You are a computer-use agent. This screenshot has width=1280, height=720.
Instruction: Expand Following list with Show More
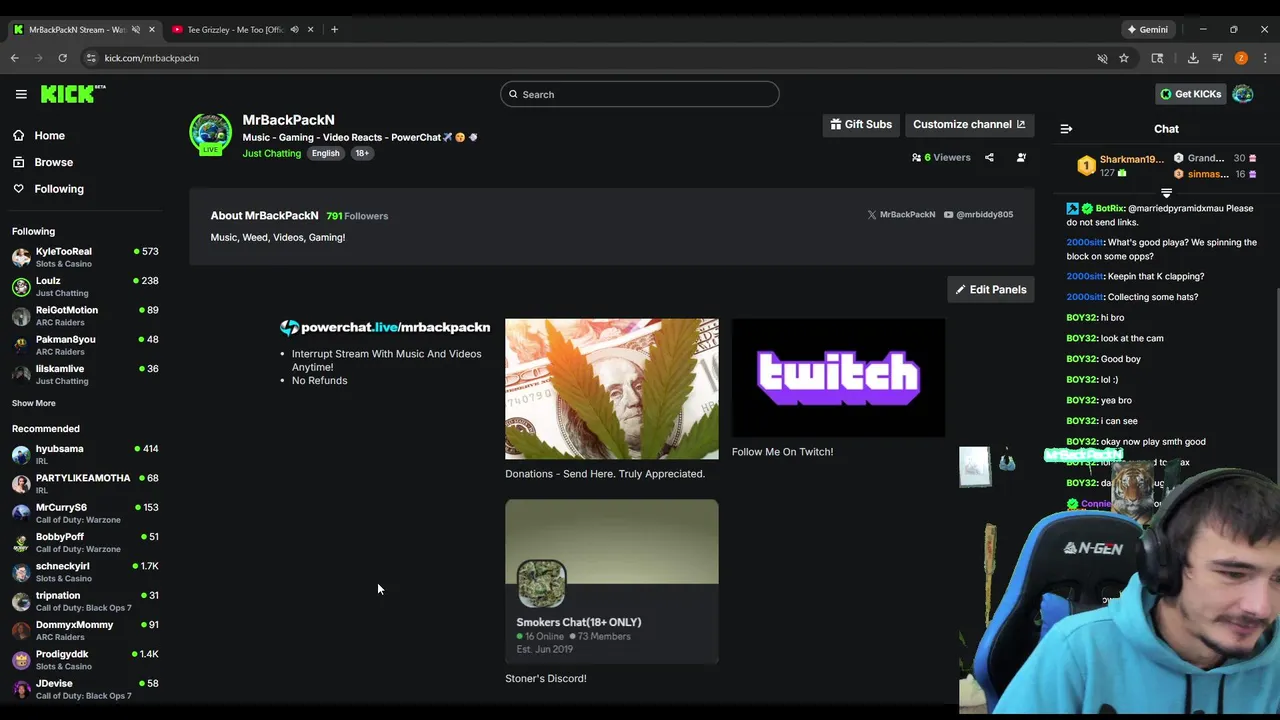tap(34, 403)
